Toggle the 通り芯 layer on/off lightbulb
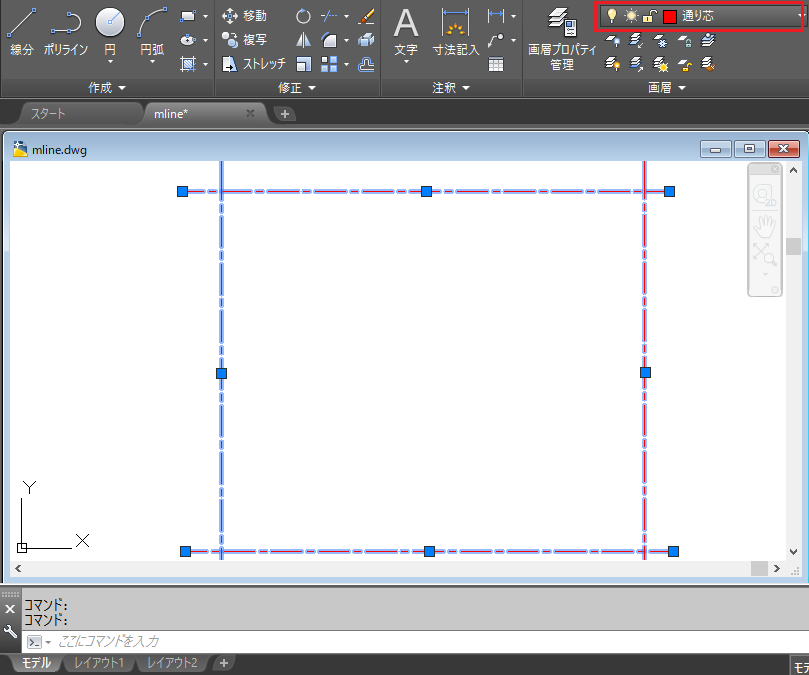This screenshot has height=675, width=809. [x=611, y=16]
